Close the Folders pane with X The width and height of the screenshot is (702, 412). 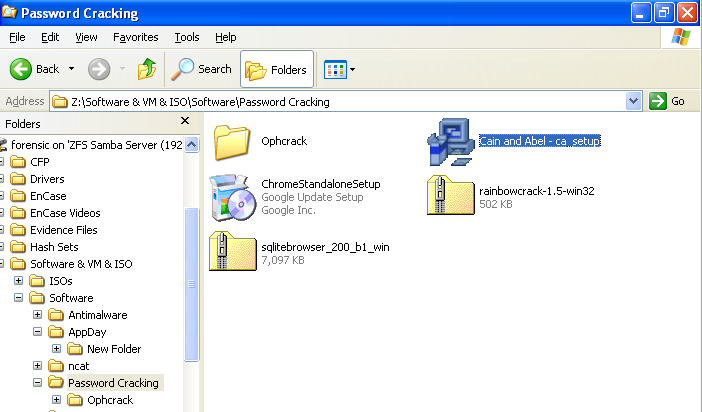tap(185, 121)
